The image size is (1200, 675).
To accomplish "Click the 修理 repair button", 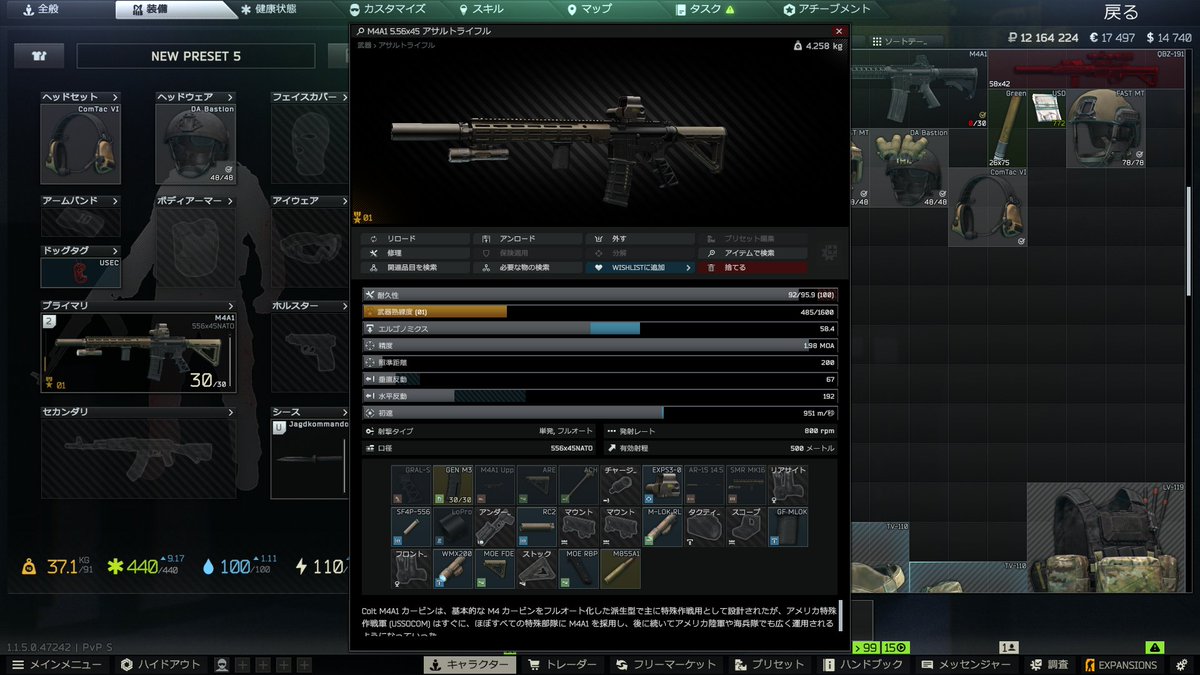I will (x=415, y=253).
